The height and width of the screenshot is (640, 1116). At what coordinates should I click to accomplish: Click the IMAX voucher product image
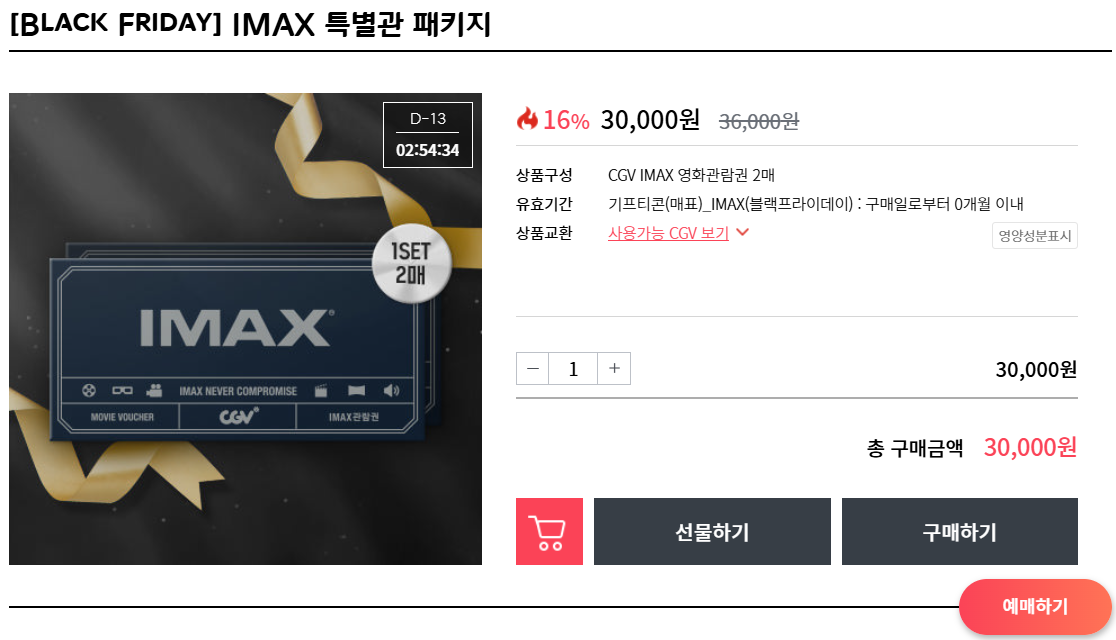(x=245, y=329)
